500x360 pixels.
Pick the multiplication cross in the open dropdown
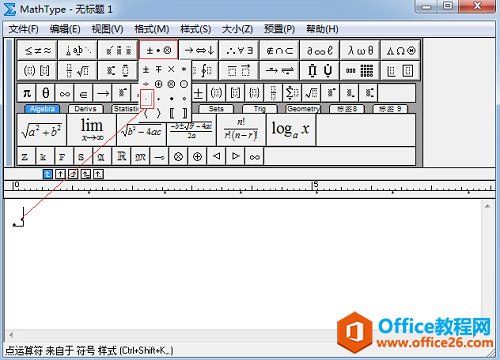pyautogui.click(x=171, y=70)
